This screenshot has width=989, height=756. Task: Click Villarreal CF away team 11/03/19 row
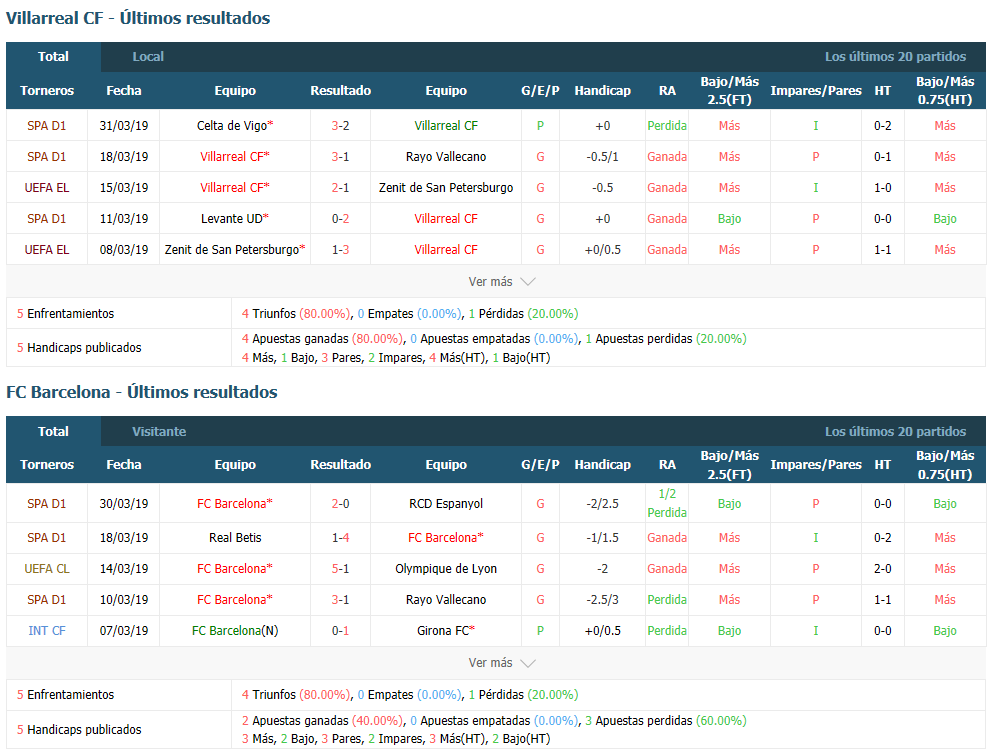(446, 219)
